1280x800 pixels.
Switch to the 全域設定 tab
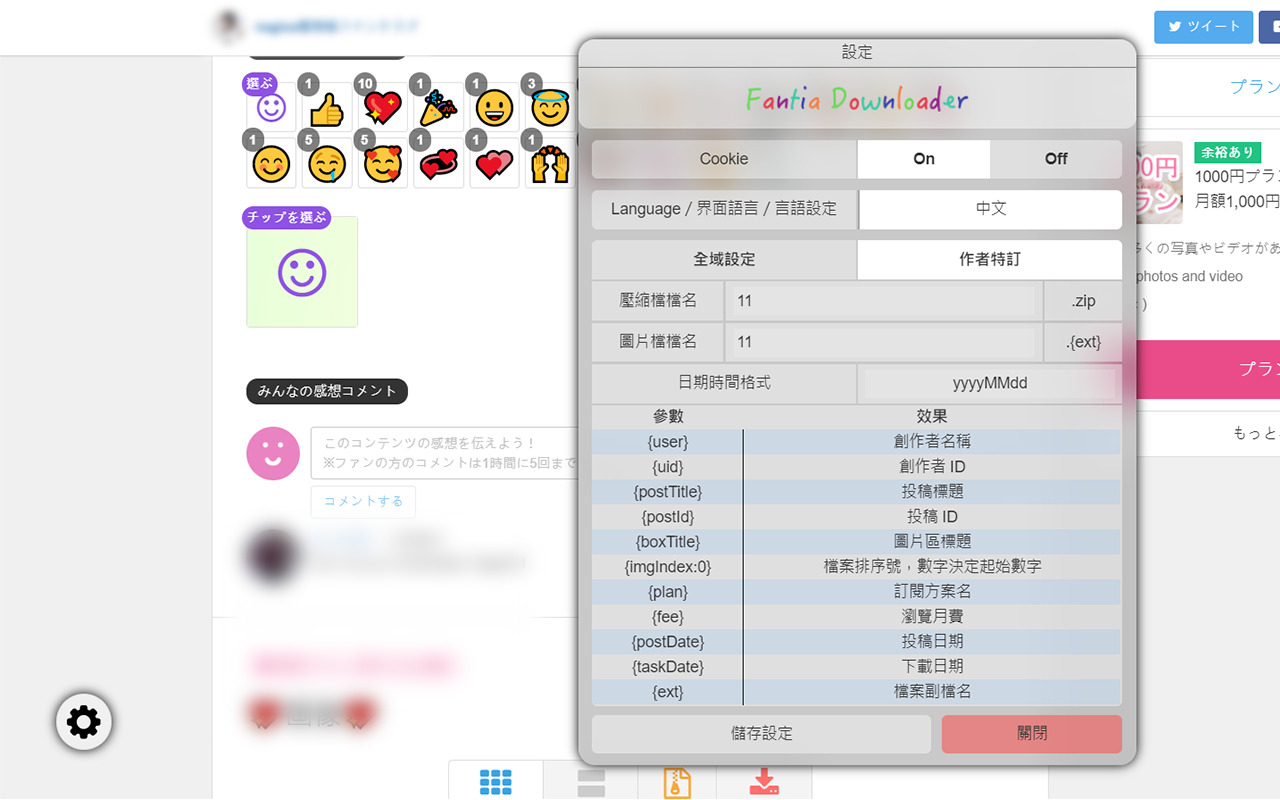tap(724, 260)
